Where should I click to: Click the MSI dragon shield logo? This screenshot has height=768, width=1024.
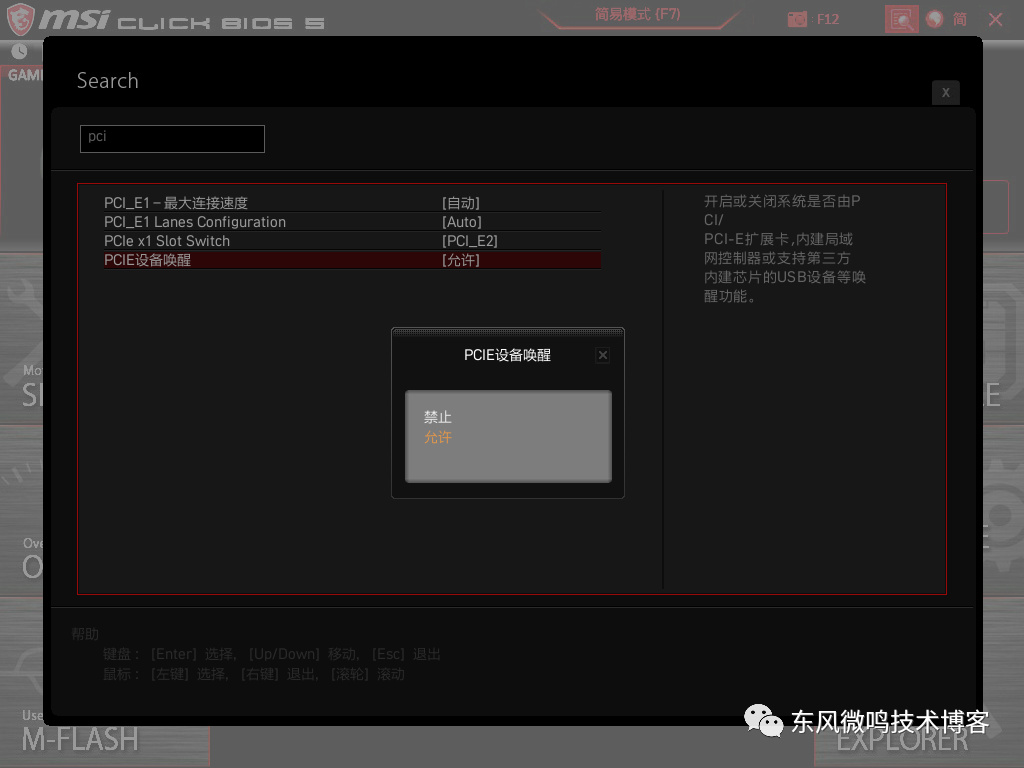(20, 19)
